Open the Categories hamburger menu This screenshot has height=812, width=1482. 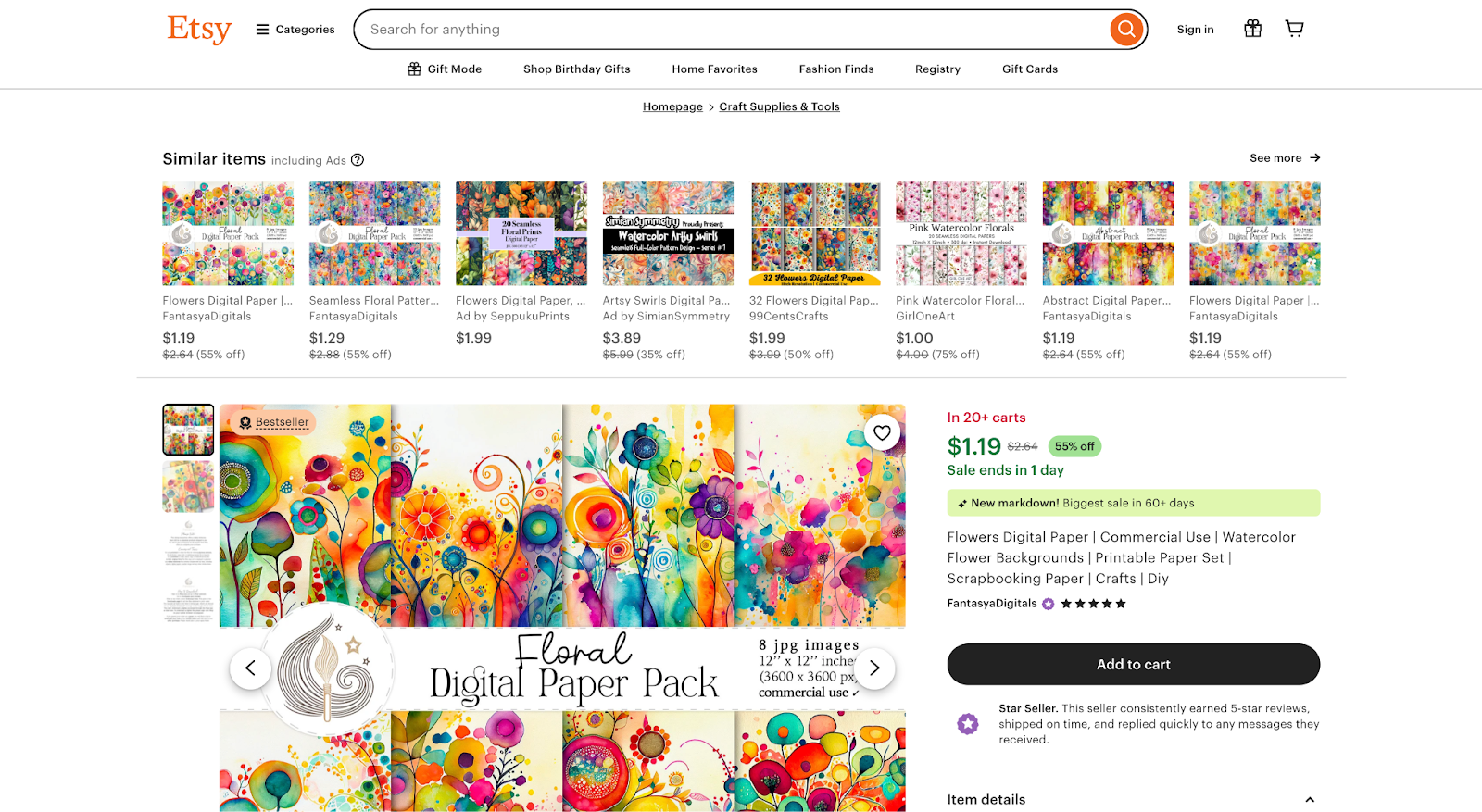pyautogui.click(x=295, y=30)
